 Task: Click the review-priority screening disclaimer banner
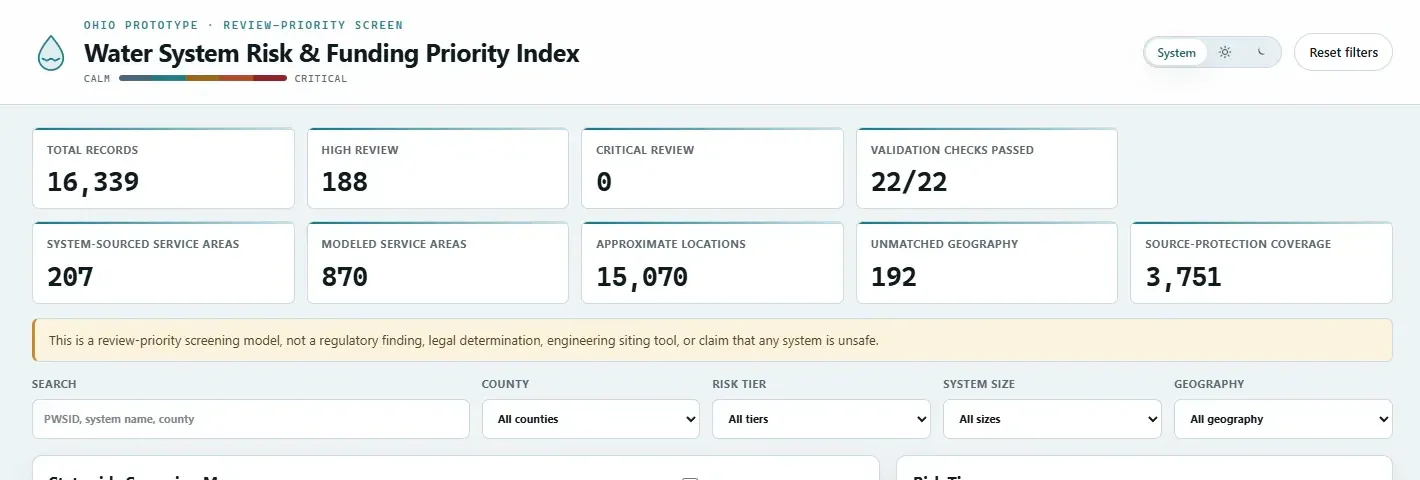(712, 340)
